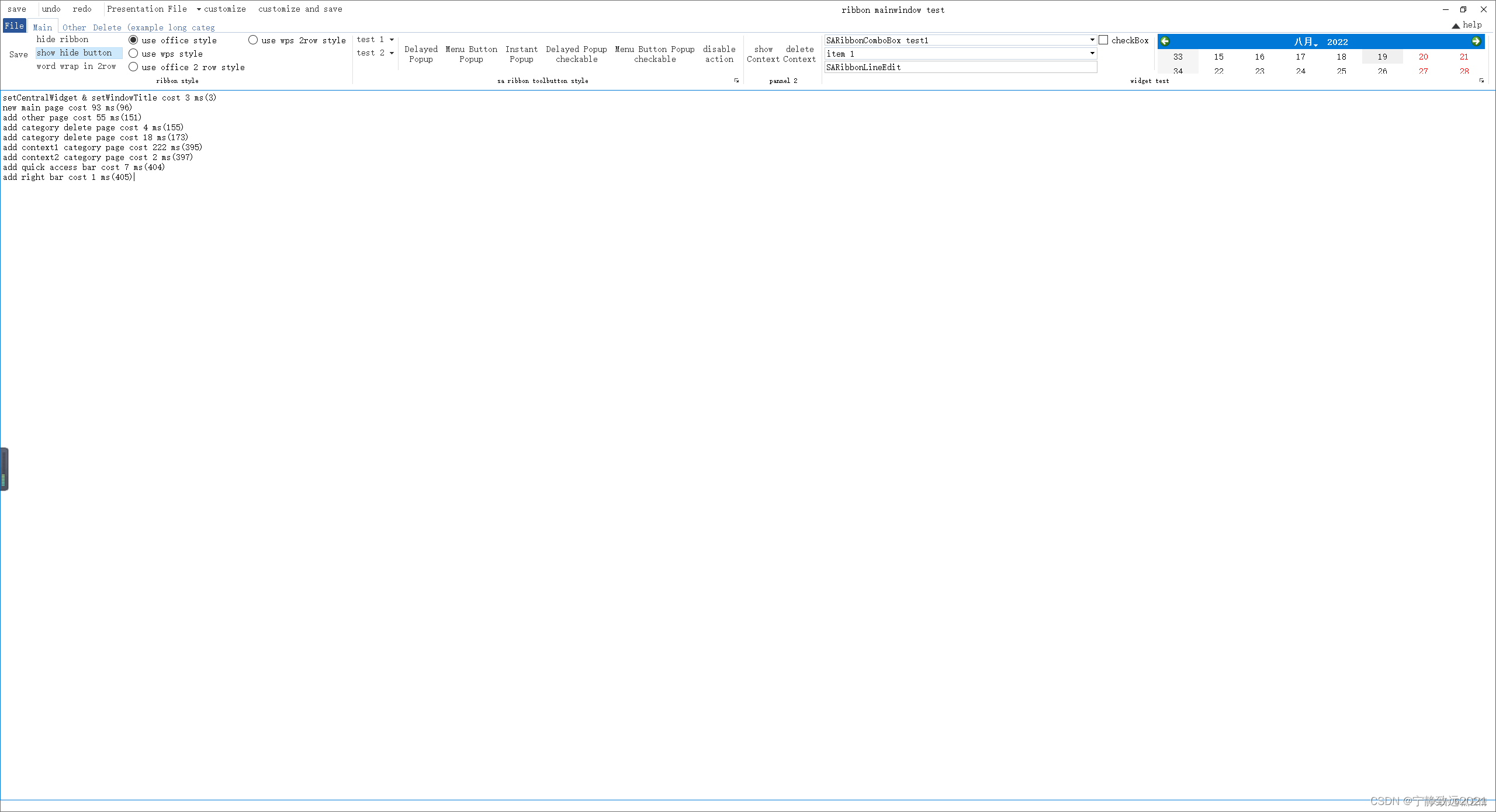Viewport: 1496px width, 812px height.
Task: Click 'setCentralWidget & setWindowTitle cost' line
Action: pyautogui.click(x=109, y=98)
